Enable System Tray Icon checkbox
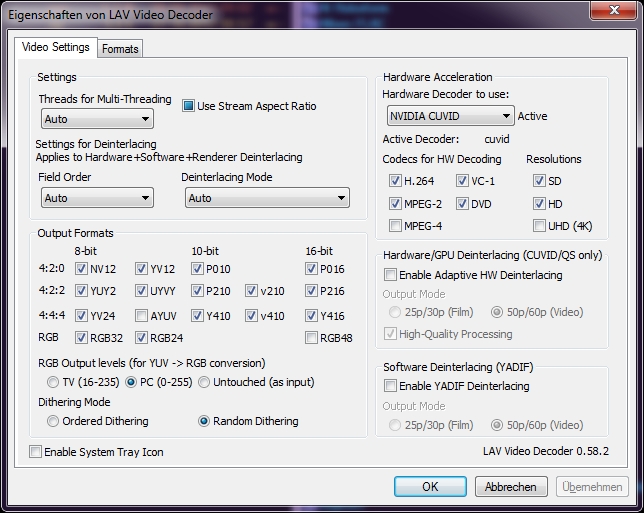Screen dimensions: 644x513 pos(35,452)
